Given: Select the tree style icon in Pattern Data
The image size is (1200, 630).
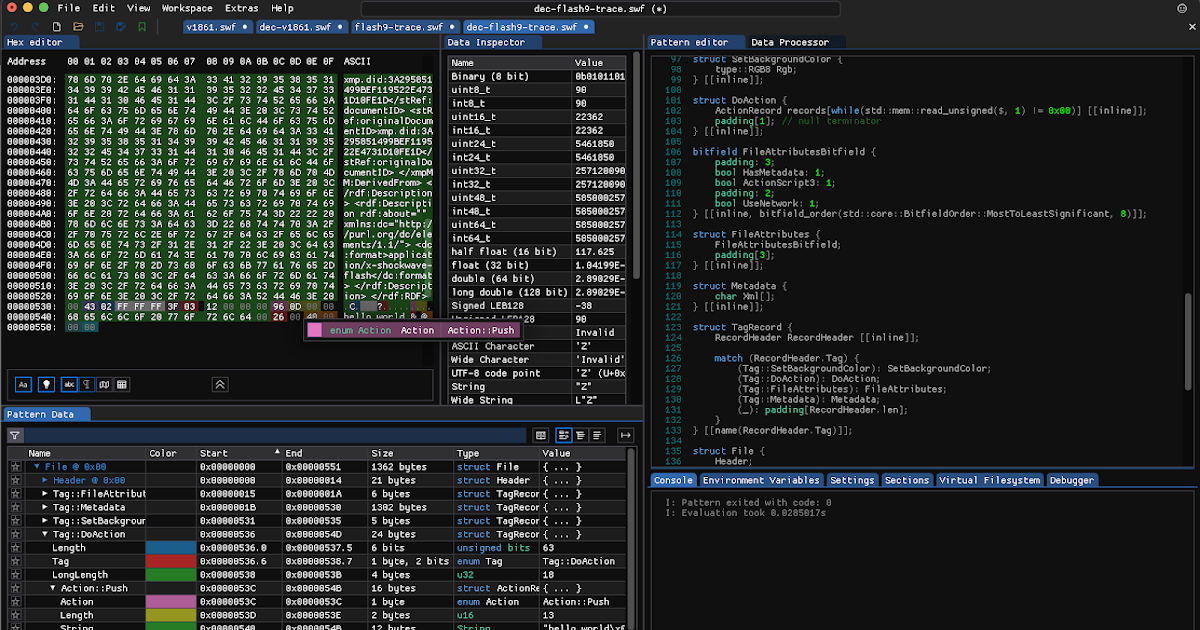Looking at the screenshot, I should coord(564,435).
